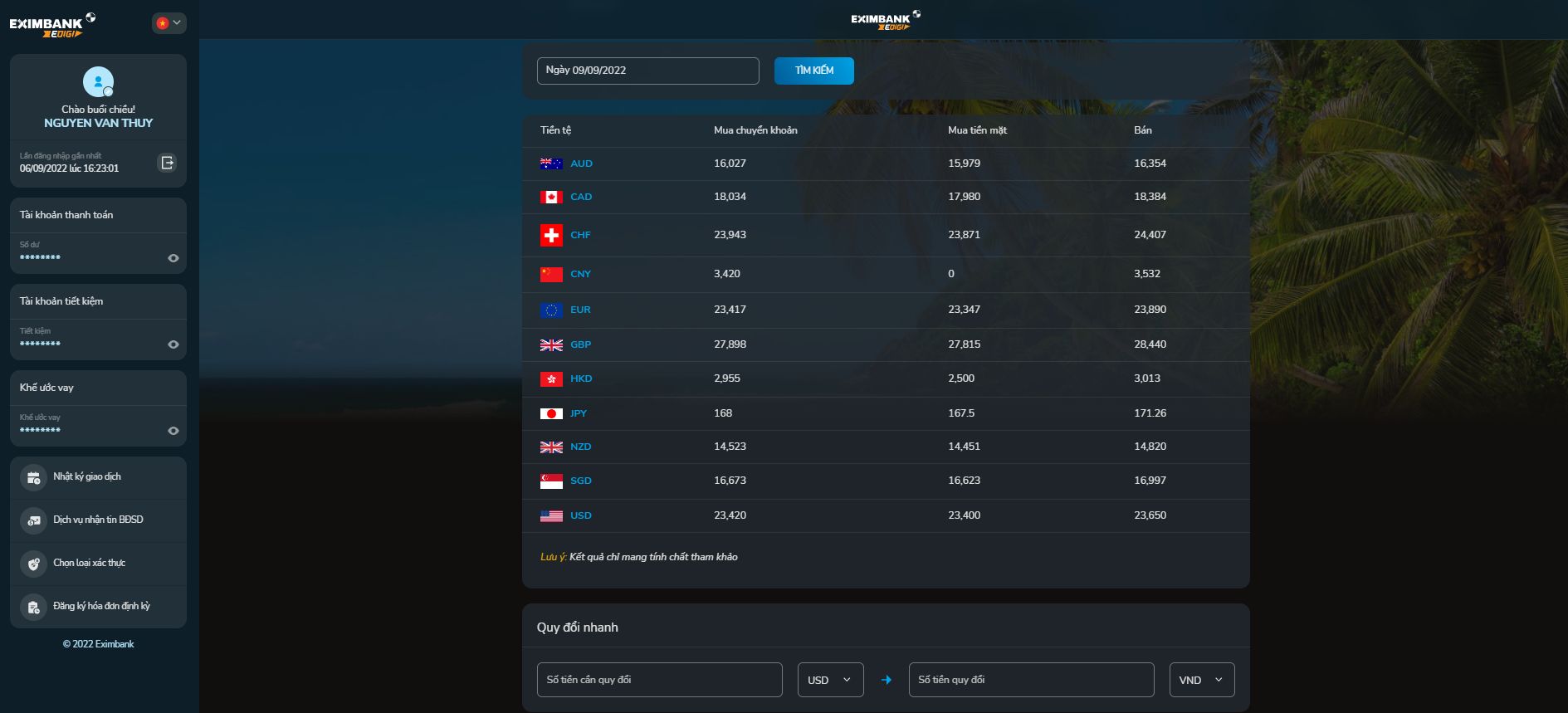
Task: Click the AUD currency link
Action: 581,164
